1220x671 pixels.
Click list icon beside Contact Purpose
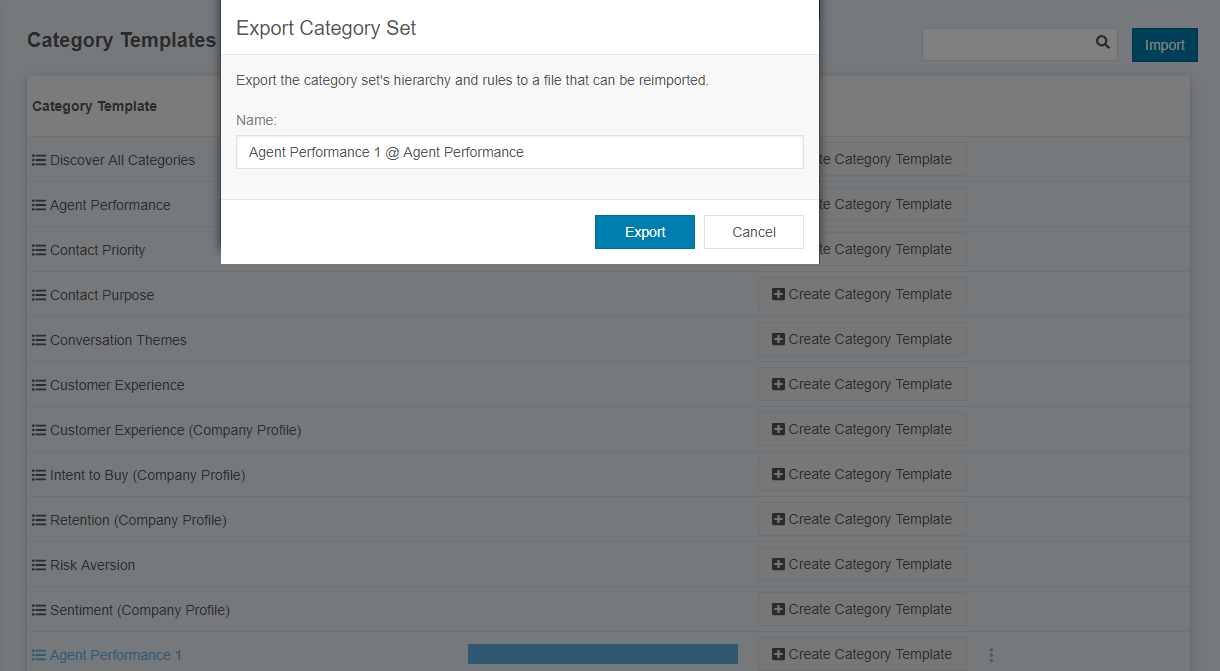pyautogui.click(x=39, y=295)
